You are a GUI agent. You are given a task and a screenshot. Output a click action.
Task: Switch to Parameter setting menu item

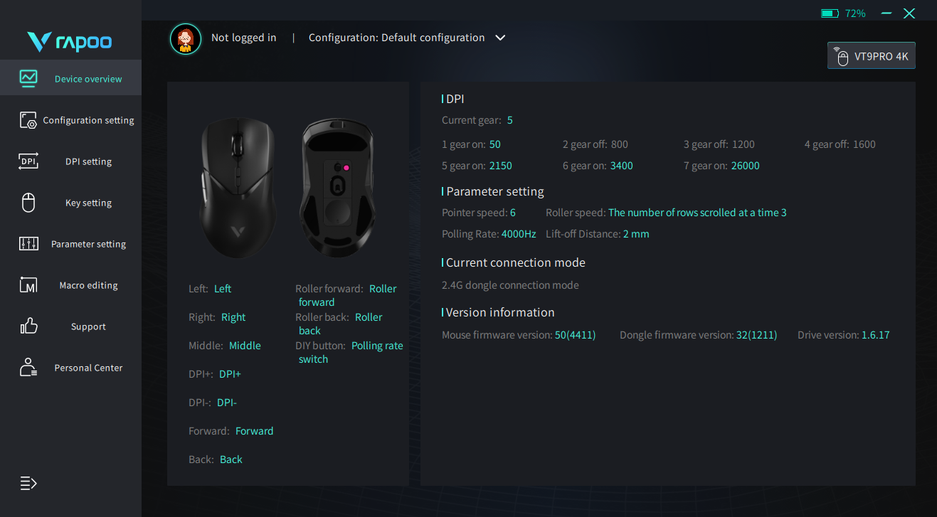88,244
